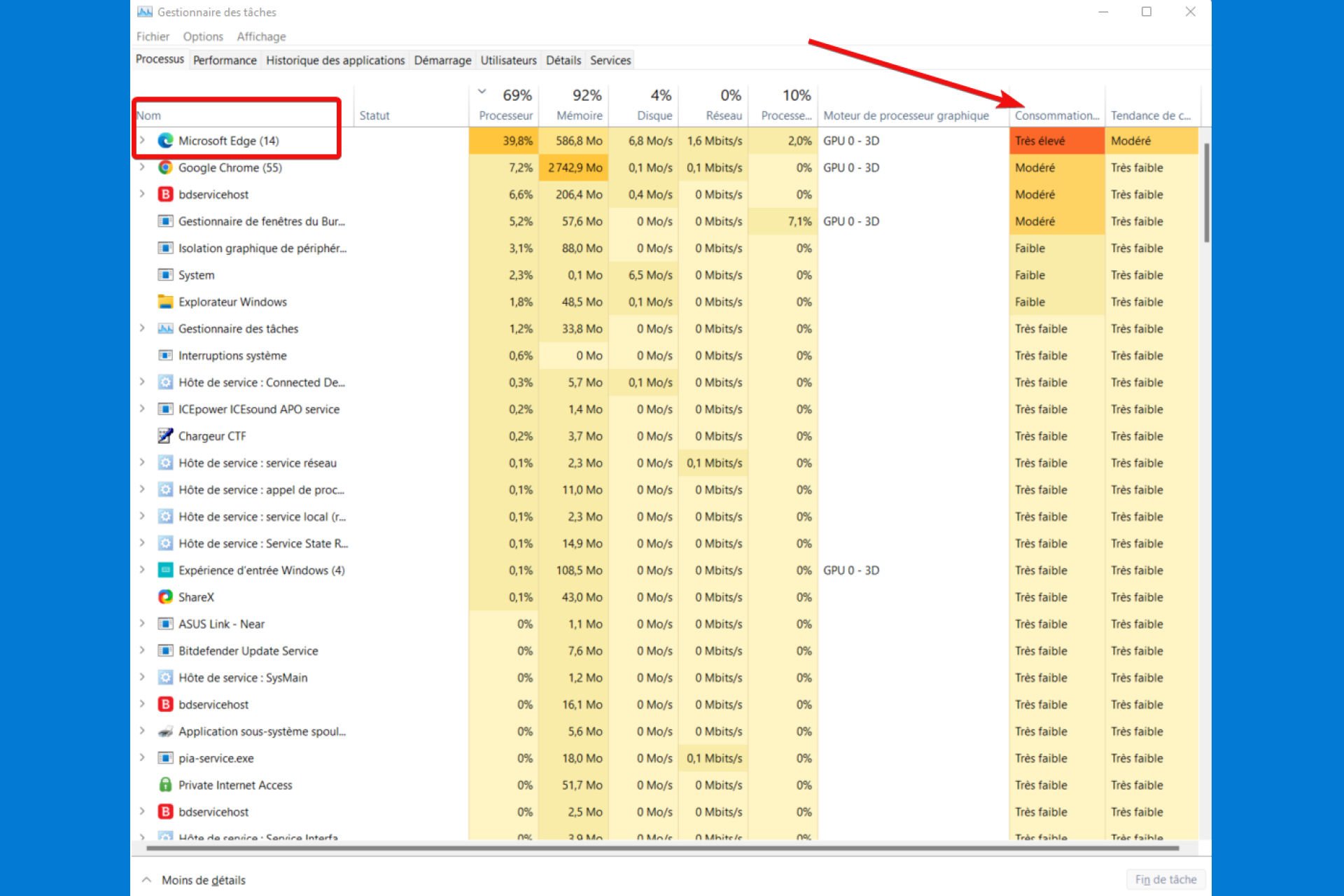The height and width of the screenshot is (896, 1344).
Task: Click the System process icon
Action: coord(165,275)
